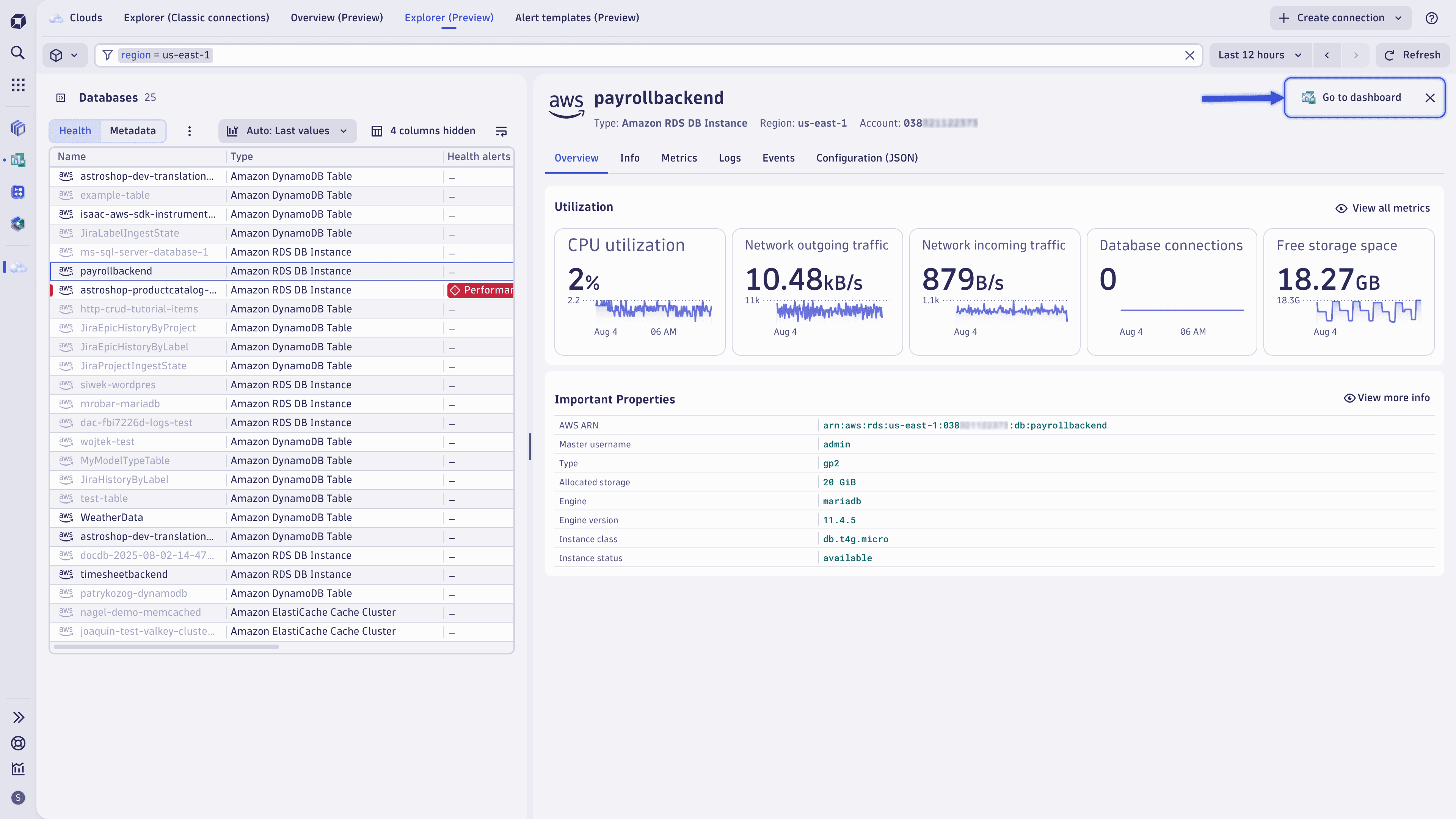Viewport: 1456px width, 819px height.
Task: Click the help question mark icon
Action: coord(1431,18)
